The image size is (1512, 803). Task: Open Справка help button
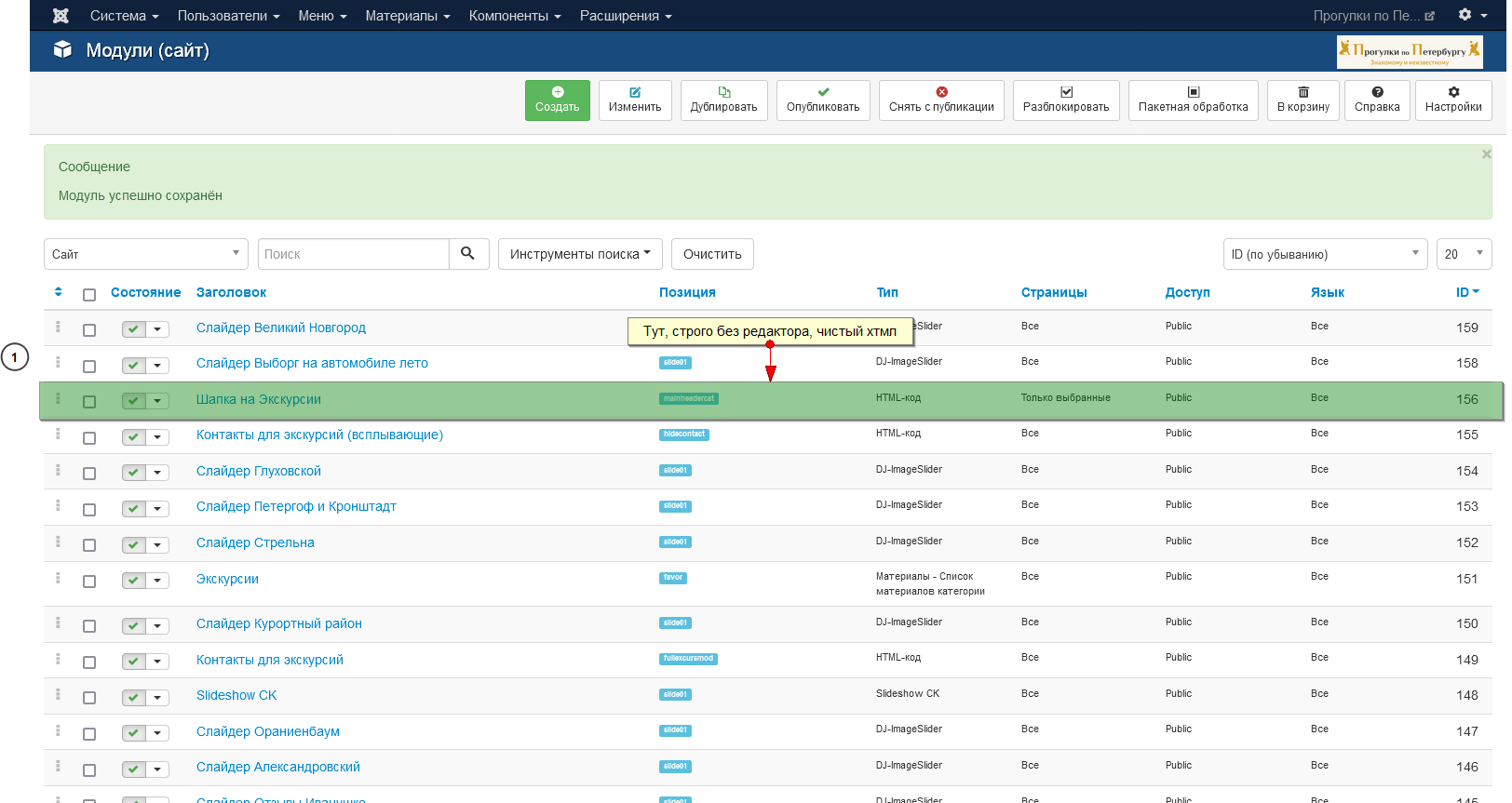[1376, 100]
